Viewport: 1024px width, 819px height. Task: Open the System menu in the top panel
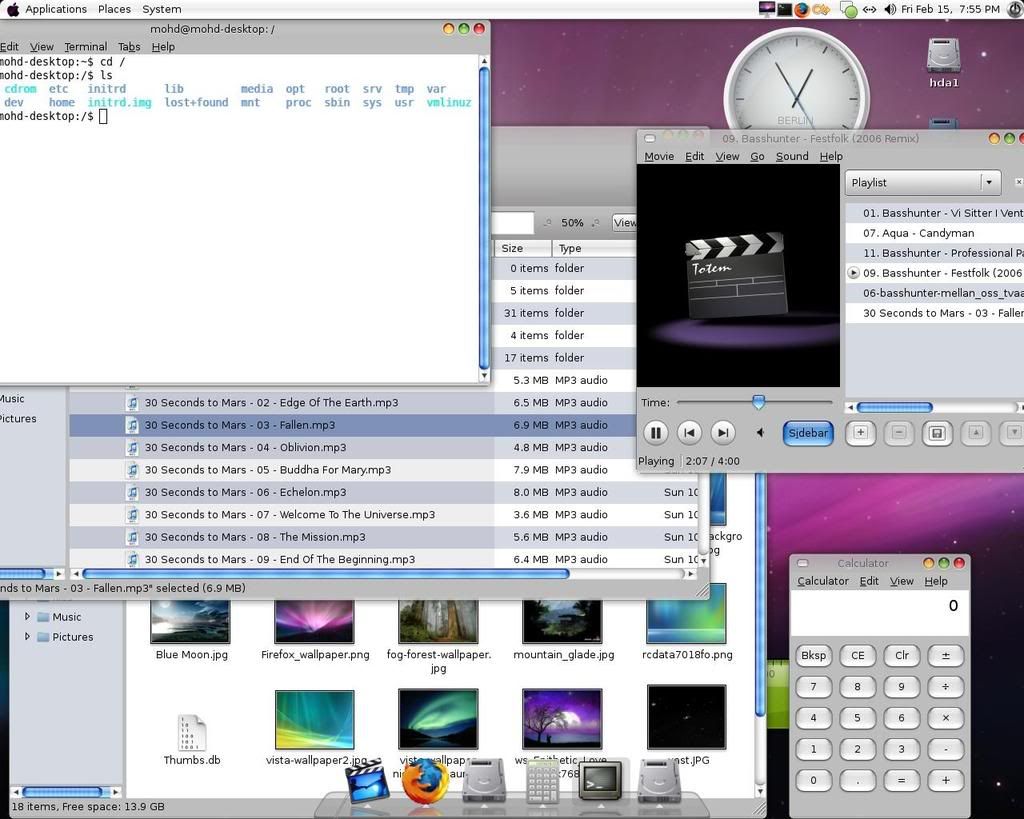162,9
